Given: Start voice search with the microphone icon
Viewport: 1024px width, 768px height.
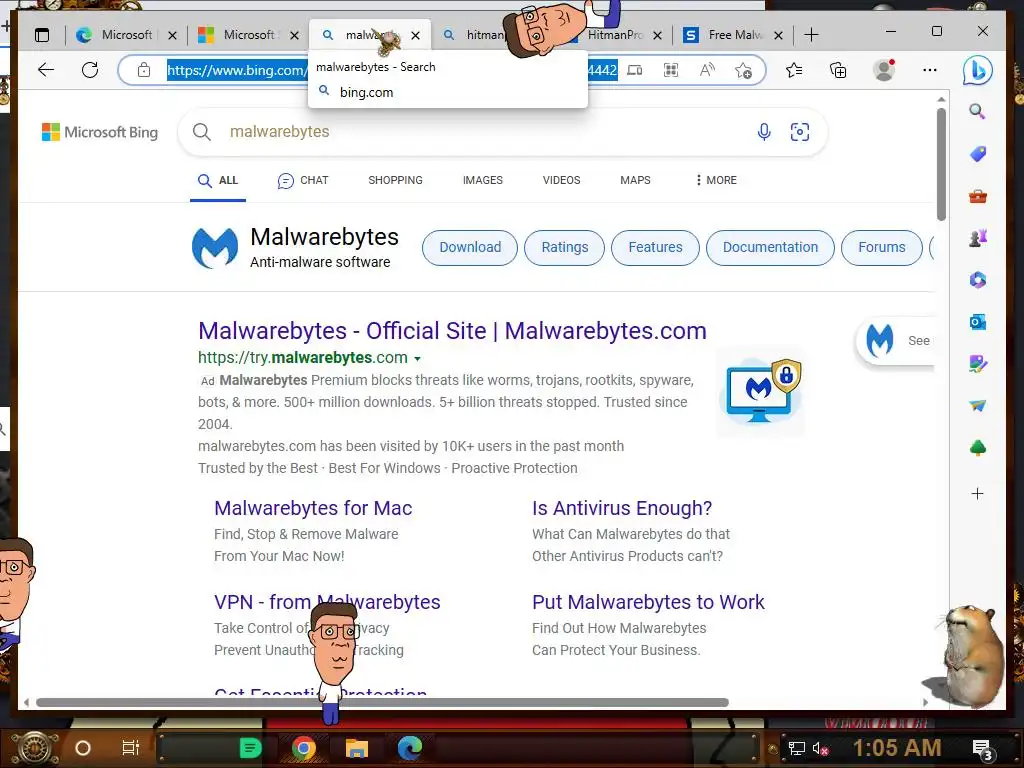Looking at the screenshot, I should pos(764,132).
